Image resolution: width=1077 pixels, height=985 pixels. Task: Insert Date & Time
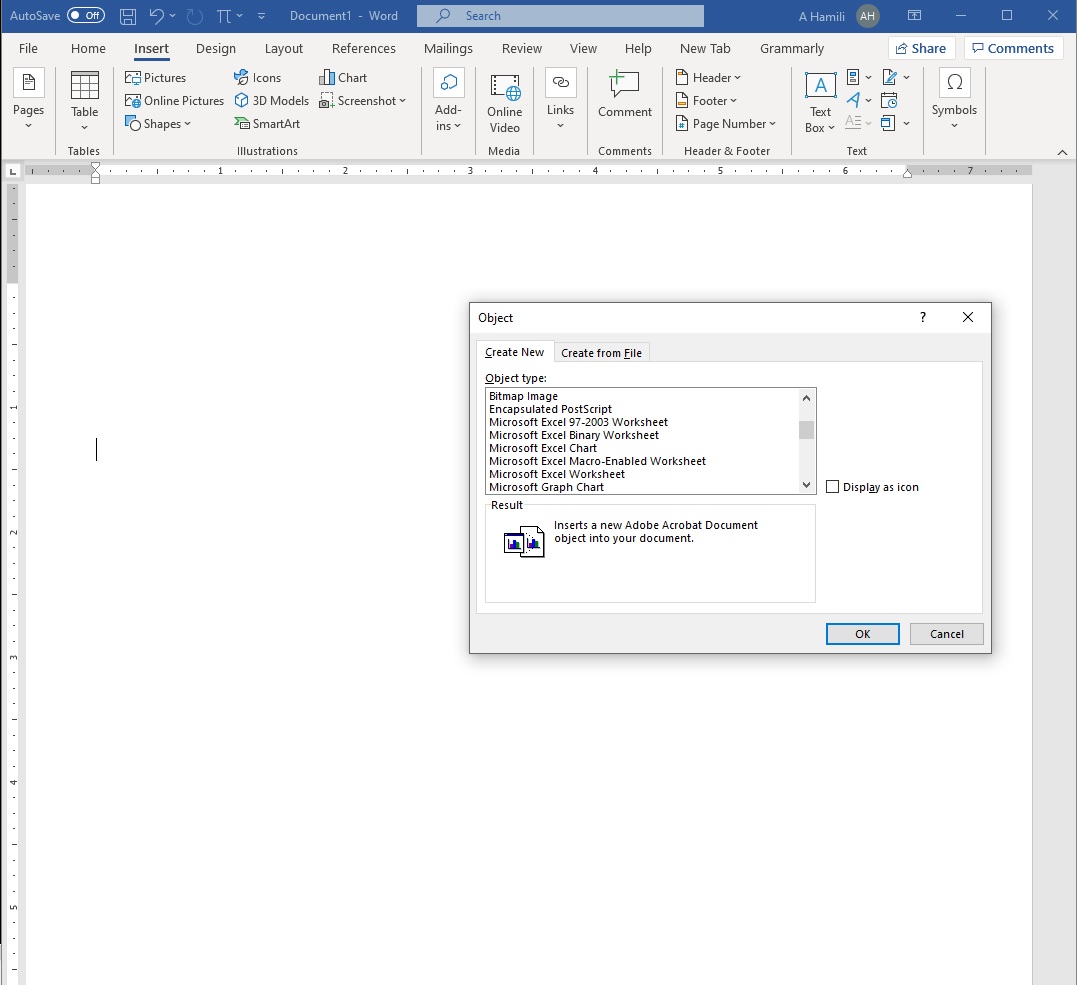pos(889,100)
